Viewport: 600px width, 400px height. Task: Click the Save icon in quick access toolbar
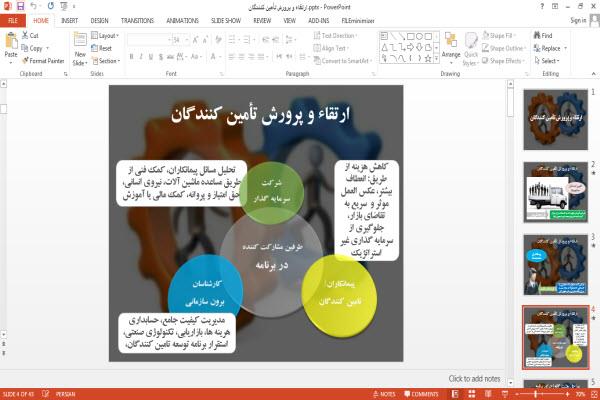20,6
